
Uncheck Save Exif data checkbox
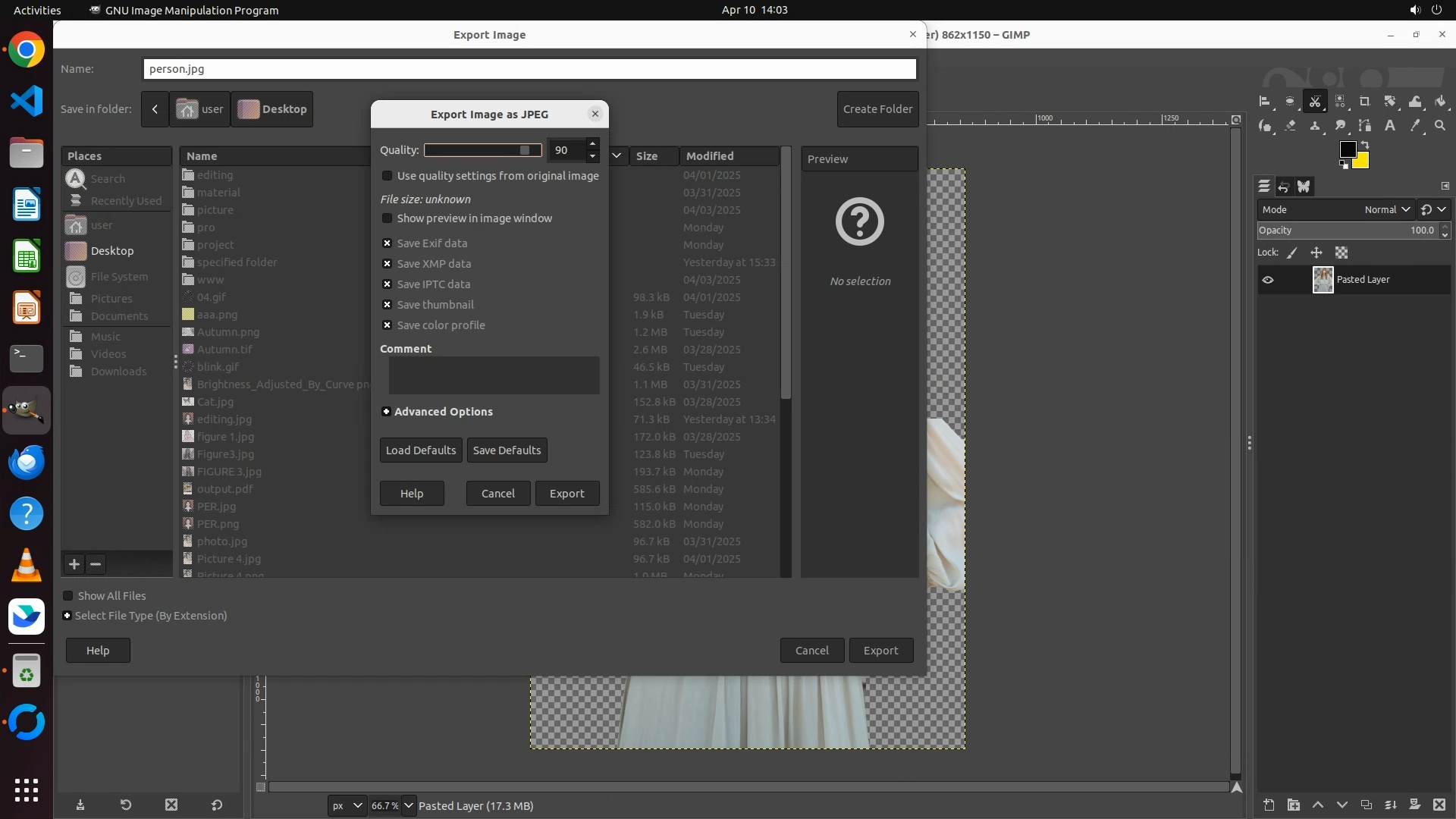point(388,243)
